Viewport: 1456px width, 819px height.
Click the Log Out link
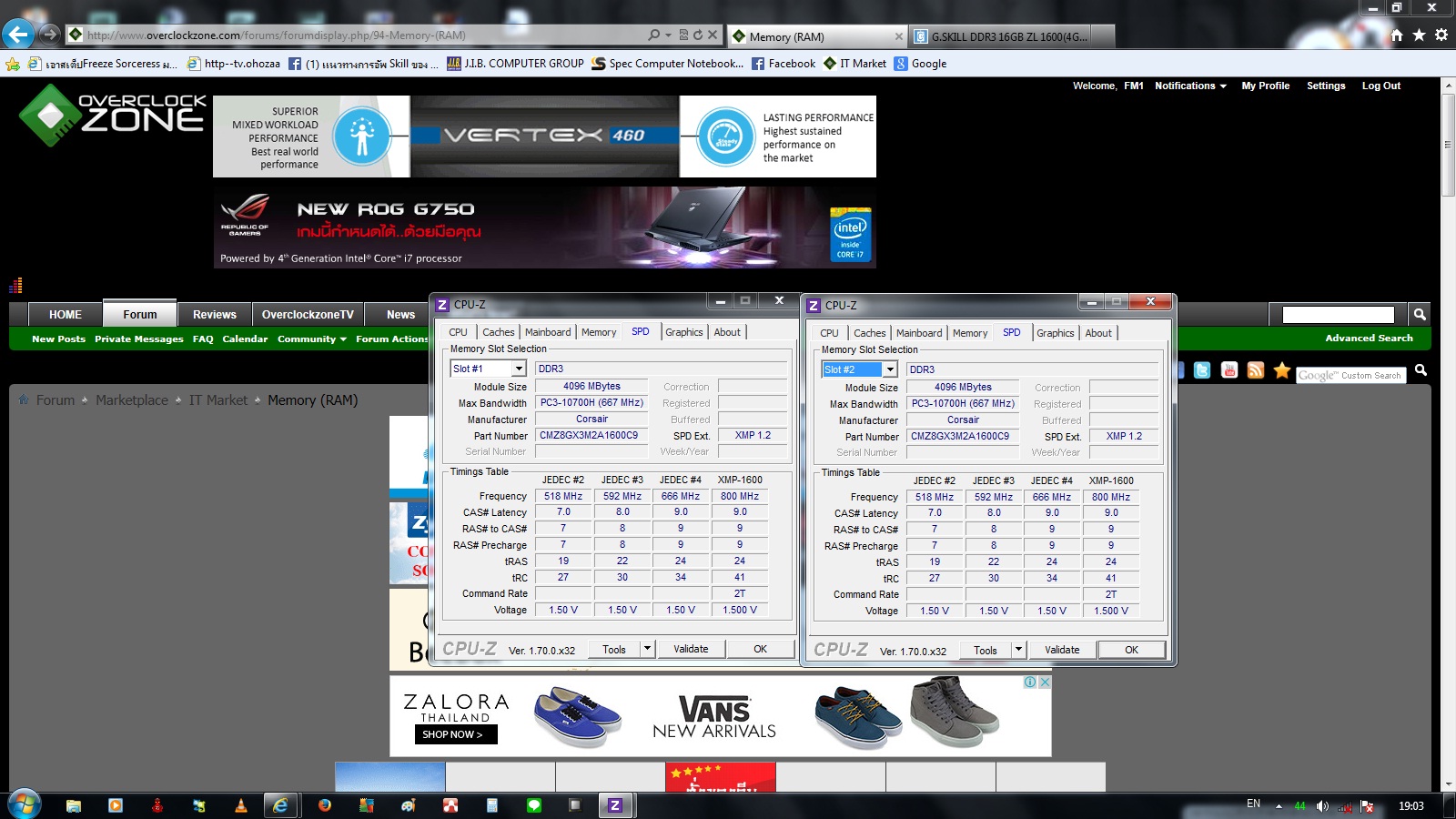(x=1380, y=86)
